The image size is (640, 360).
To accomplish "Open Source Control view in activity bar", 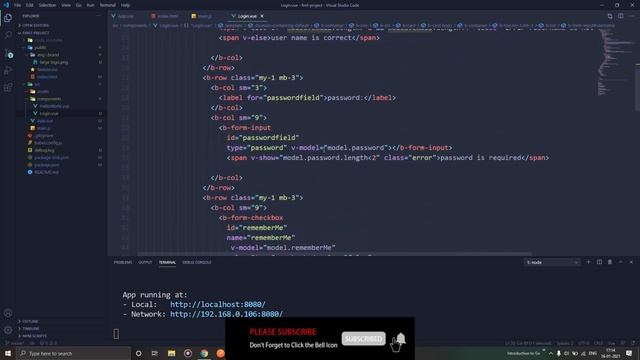I will click(8, 53).
